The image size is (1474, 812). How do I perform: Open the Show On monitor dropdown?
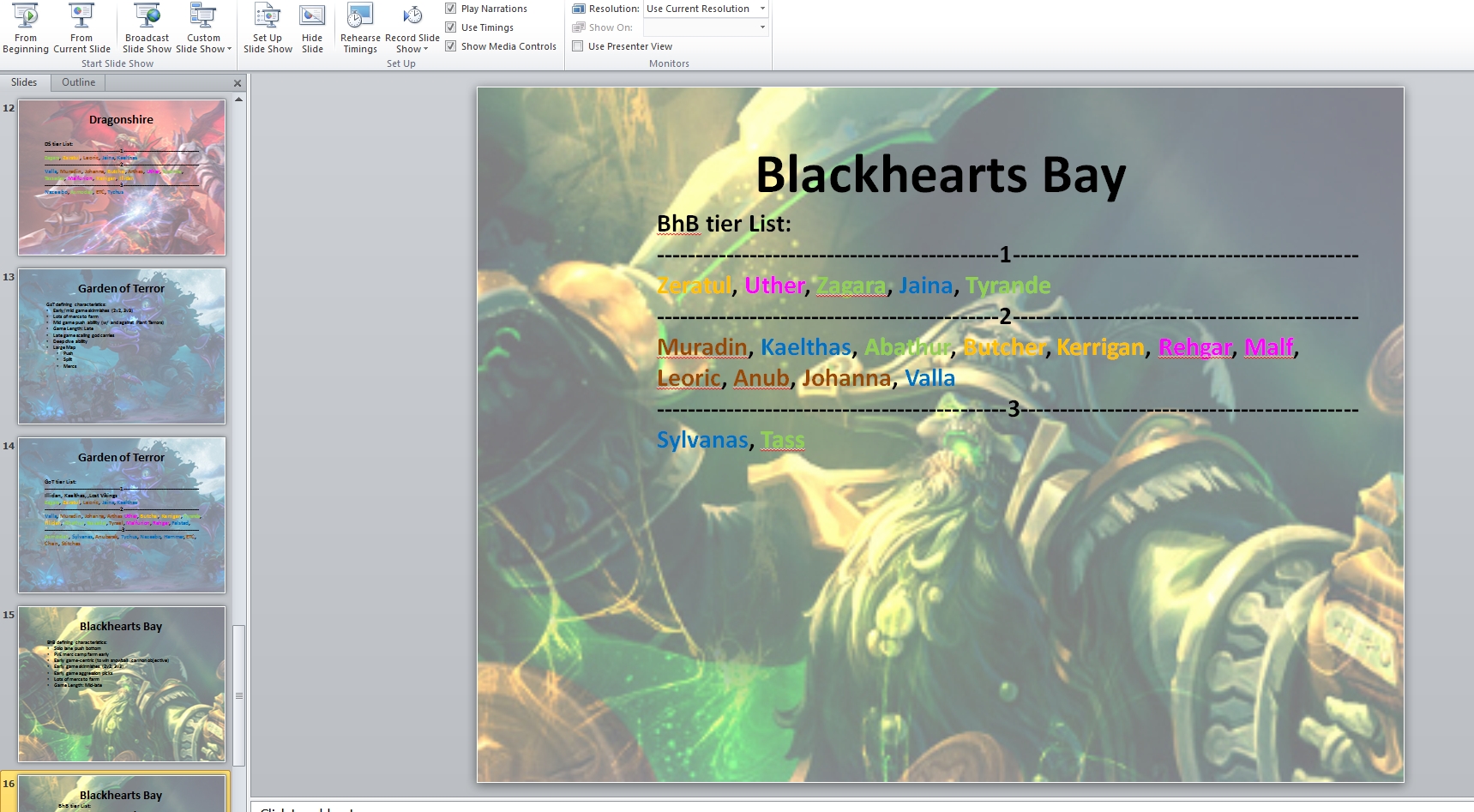pyautogui.click(x=706, y=27)
